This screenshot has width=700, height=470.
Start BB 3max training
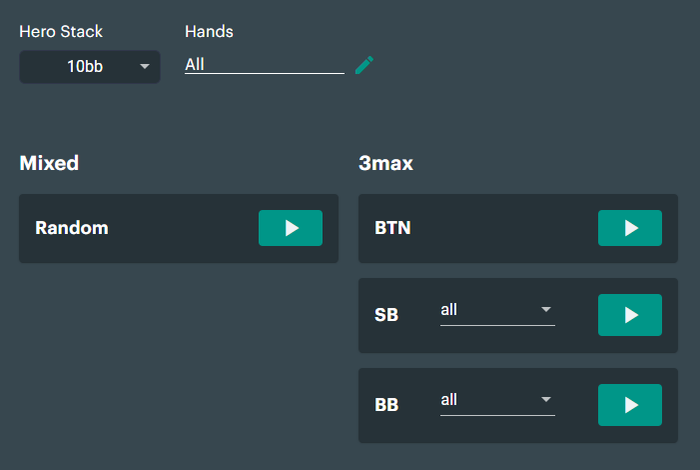pyautogui.click(x=629, y=405)
